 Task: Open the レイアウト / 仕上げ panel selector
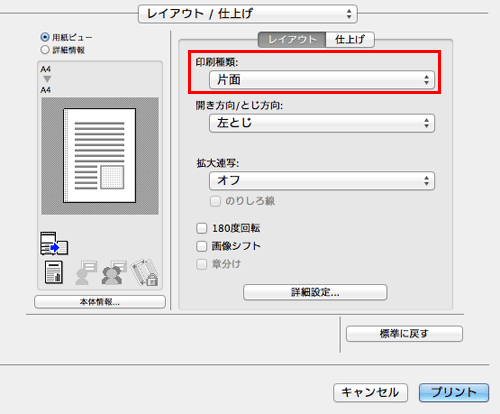click(248, 14)
